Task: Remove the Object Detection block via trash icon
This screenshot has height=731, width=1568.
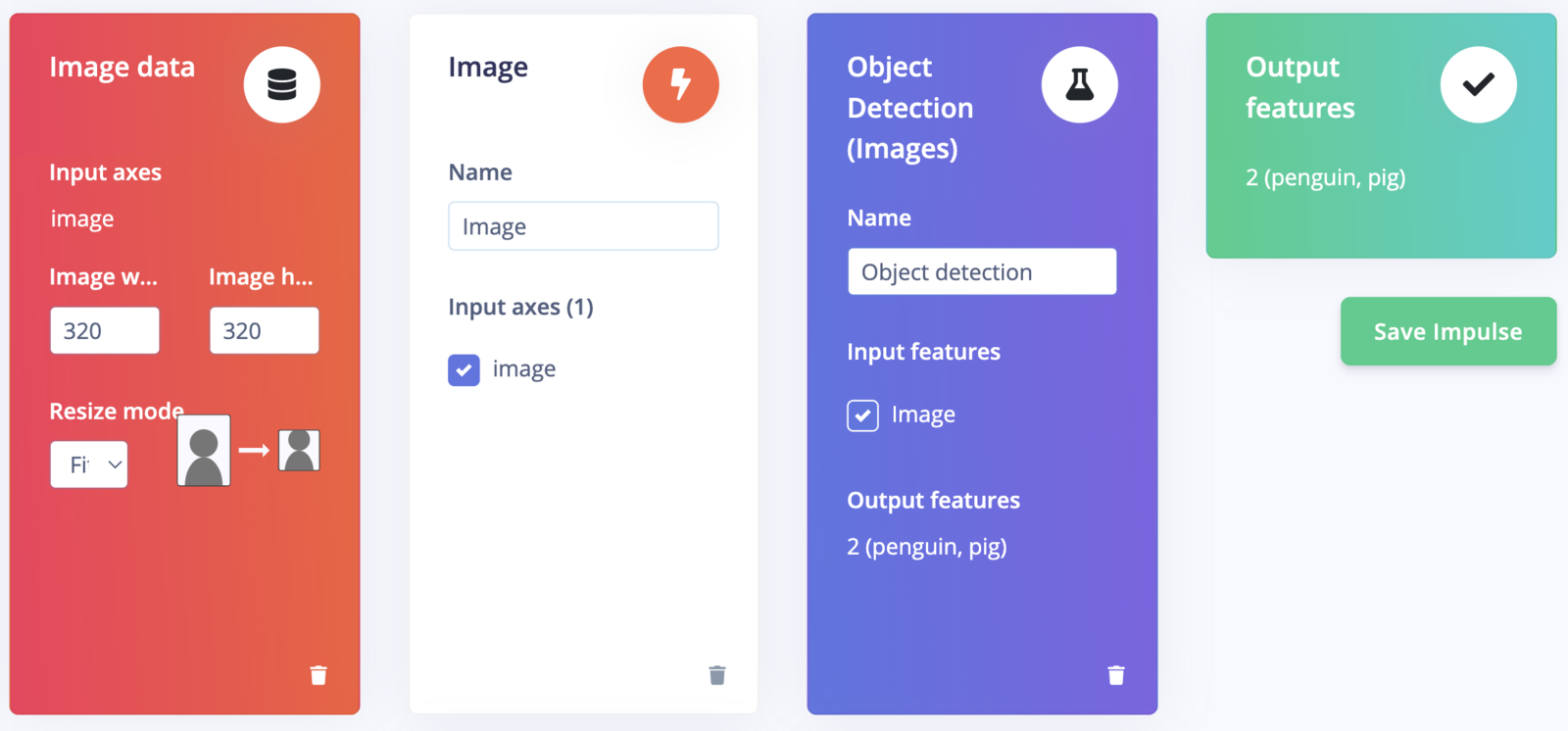Action: click(1116, 675)
